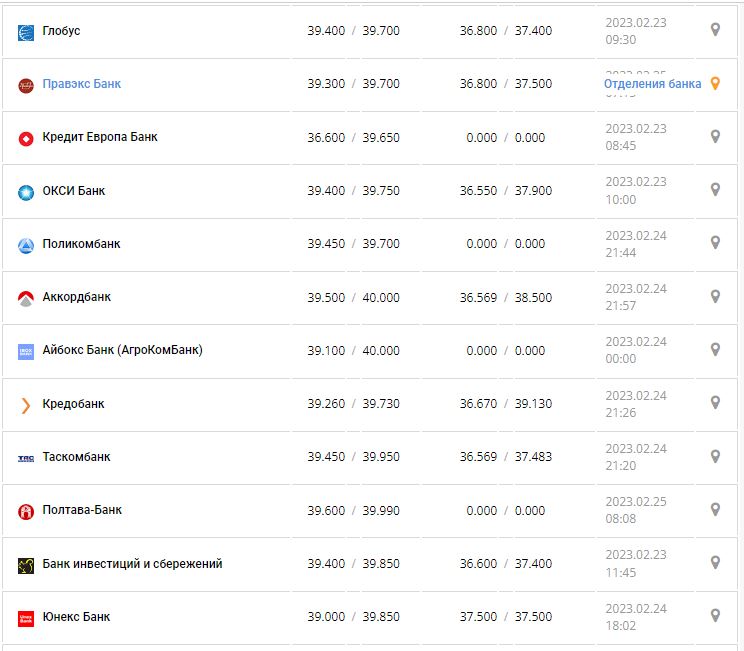Screen dimensions: 744x651
Task: Click the location pin for Юнекс Банк
Action: tap(715, 616)
